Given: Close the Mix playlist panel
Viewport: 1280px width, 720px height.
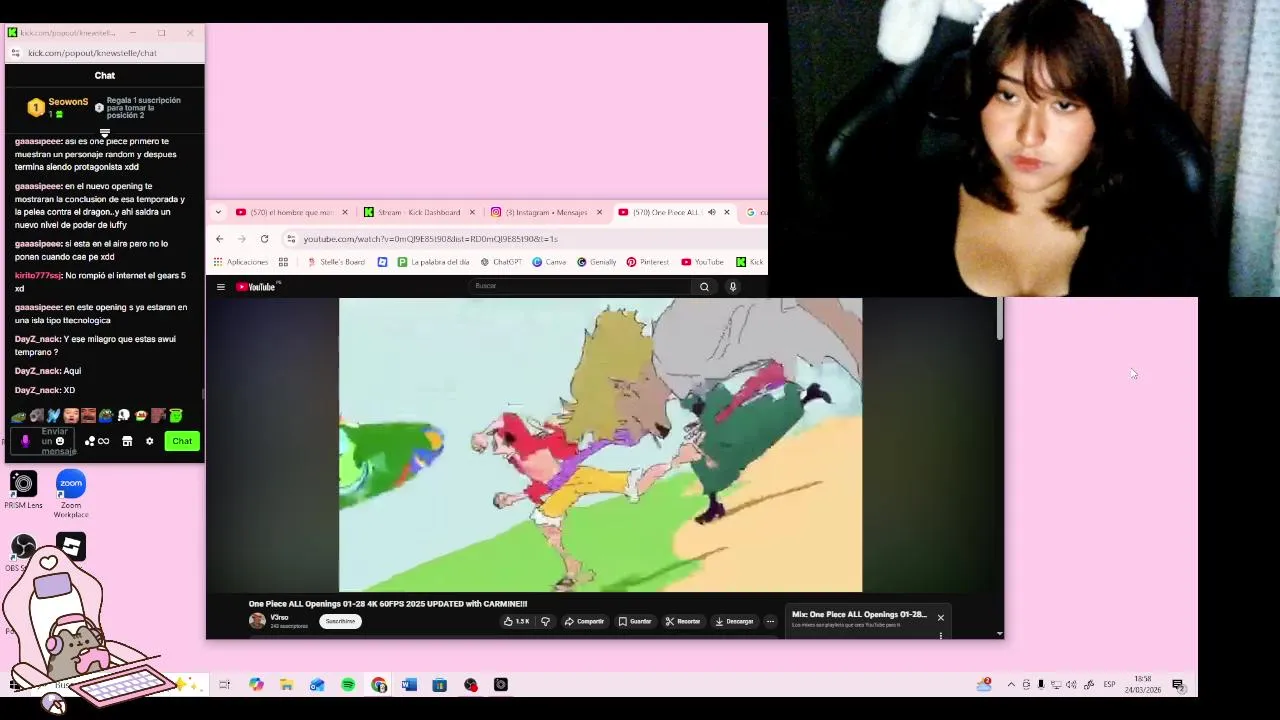Looking at the screenshot, I should tap(940, 618).
